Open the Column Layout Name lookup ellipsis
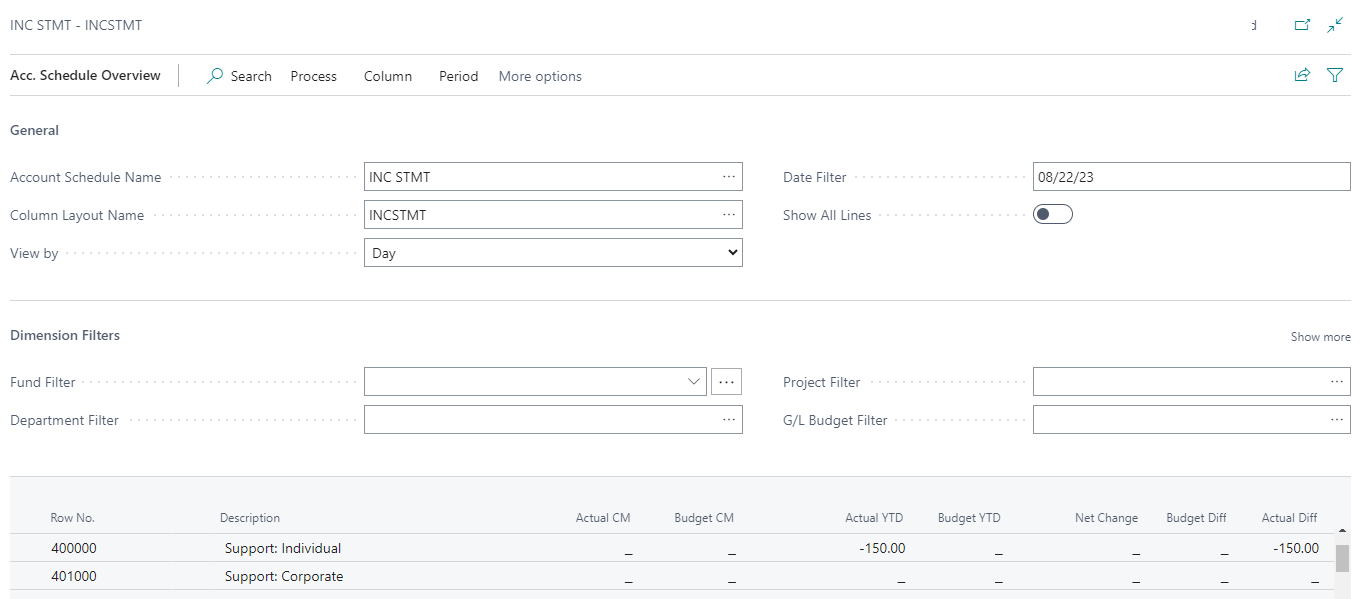The width and height of the screenshot is (1364, 599). click(729, 214)
